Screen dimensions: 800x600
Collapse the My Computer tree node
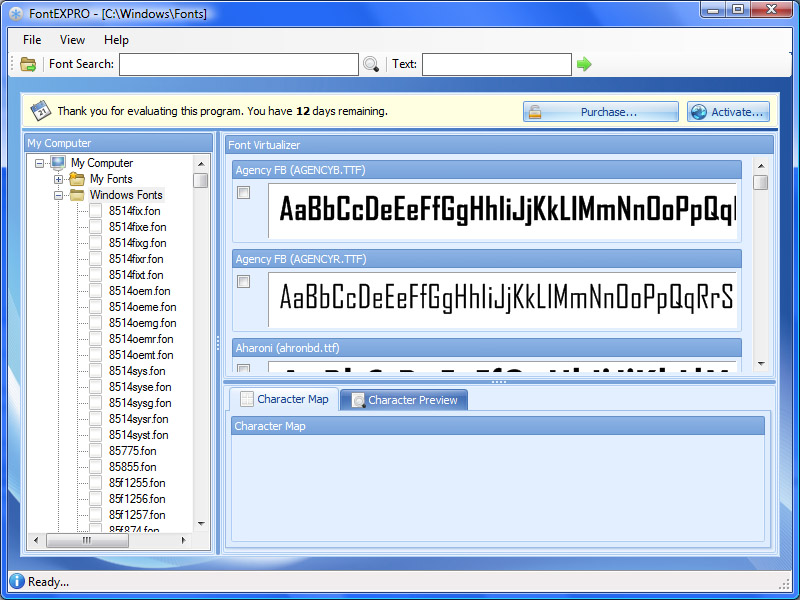[x=39, y=163]
